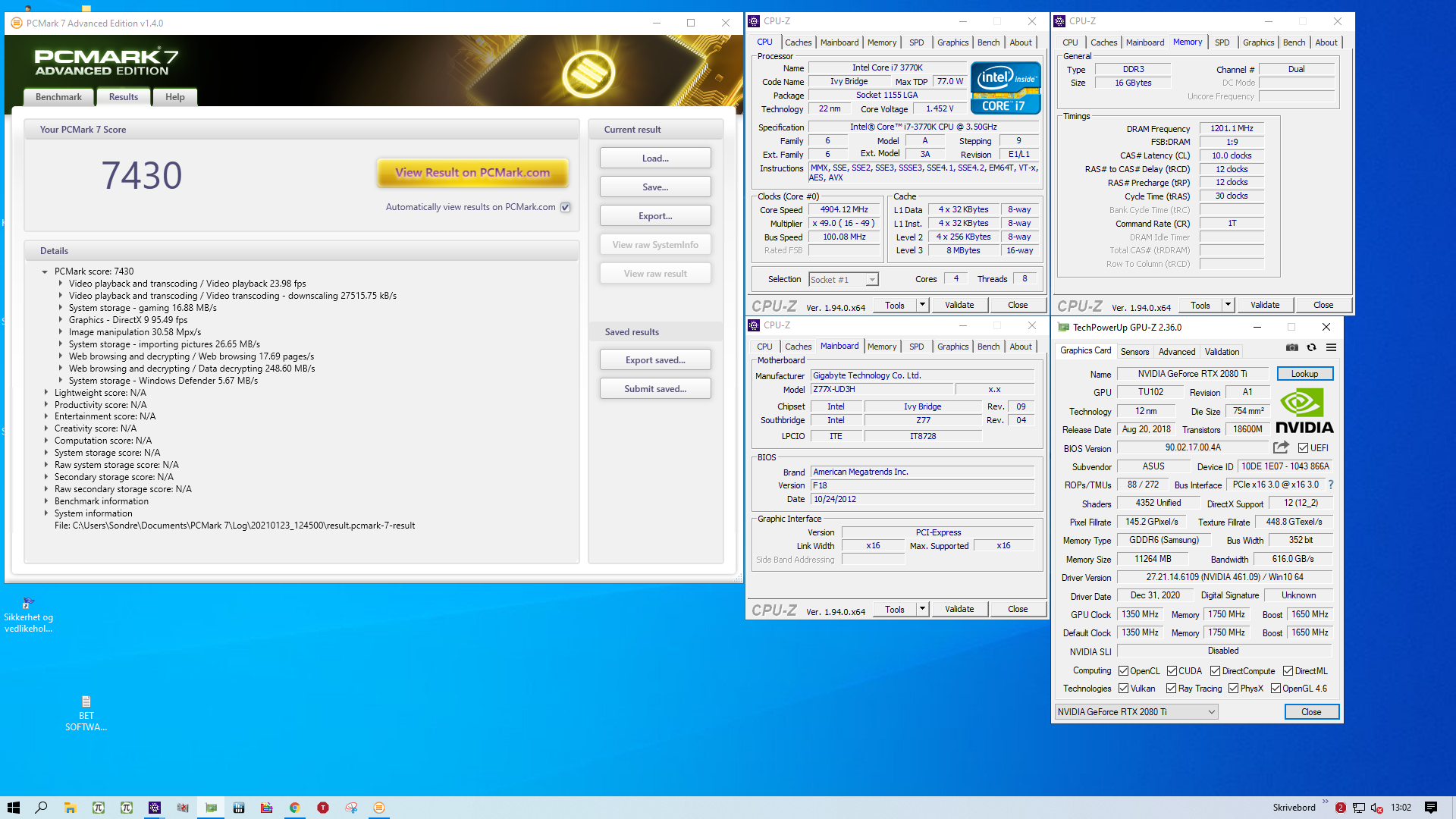Click the Bus Interface question mark in GPU-Z
1456x819 pixels.
[x=1330, y=485]
